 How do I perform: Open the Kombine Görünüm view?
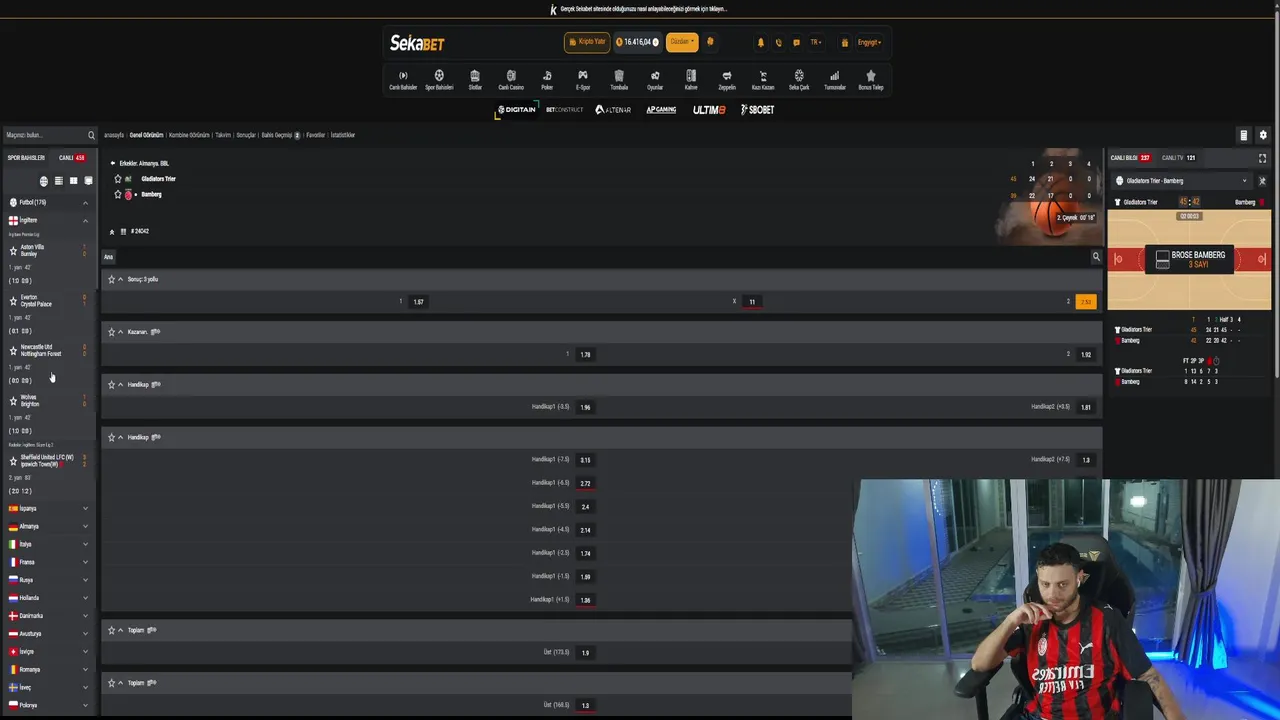(x=189, y=135)
